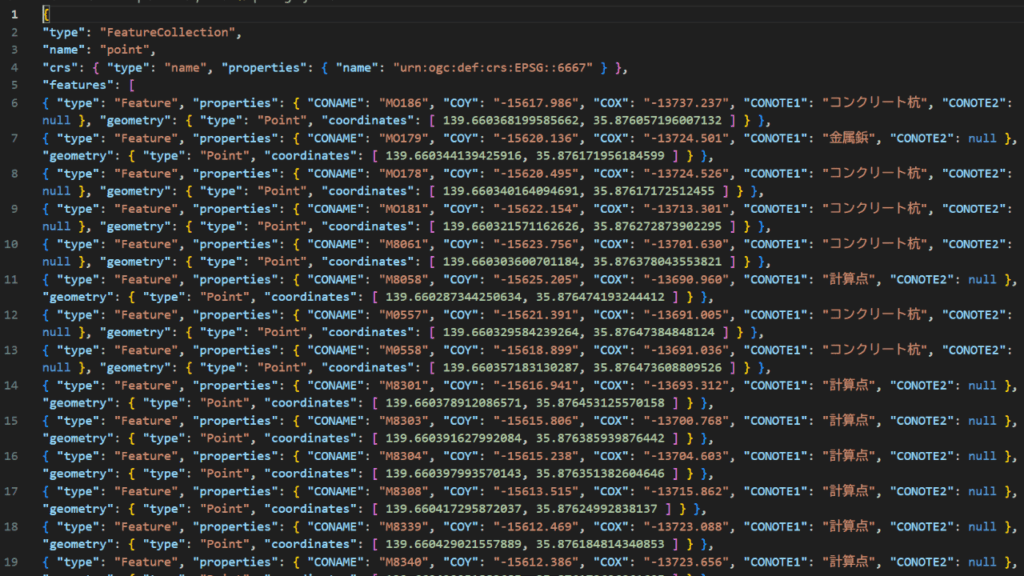The height and width of the screenshot is (576, 1024).
Task: Click longitude "139.660357183130287"
Action: pos(511,367)
